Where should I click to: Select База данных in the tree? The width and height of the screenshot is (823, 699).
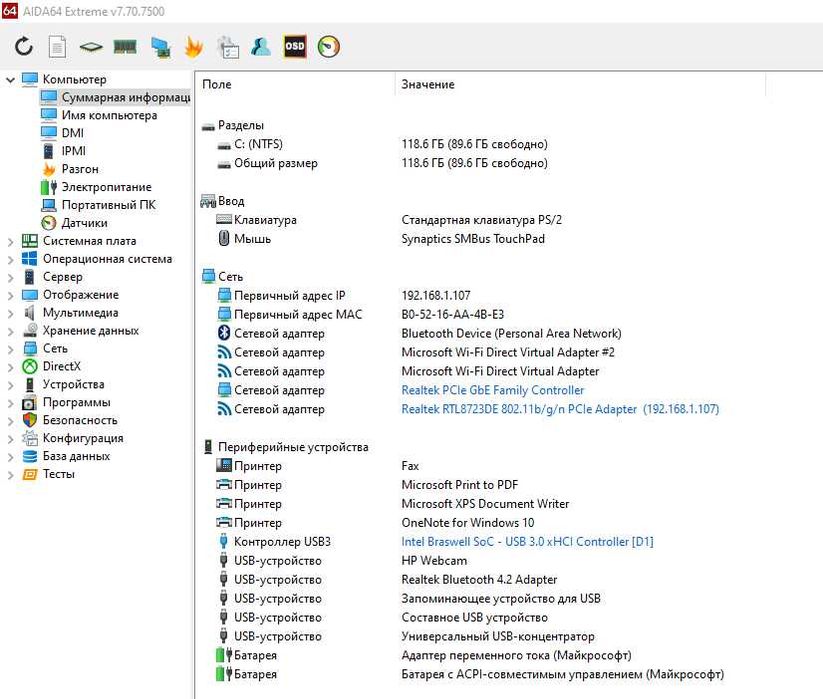click(x=76, y=456)
